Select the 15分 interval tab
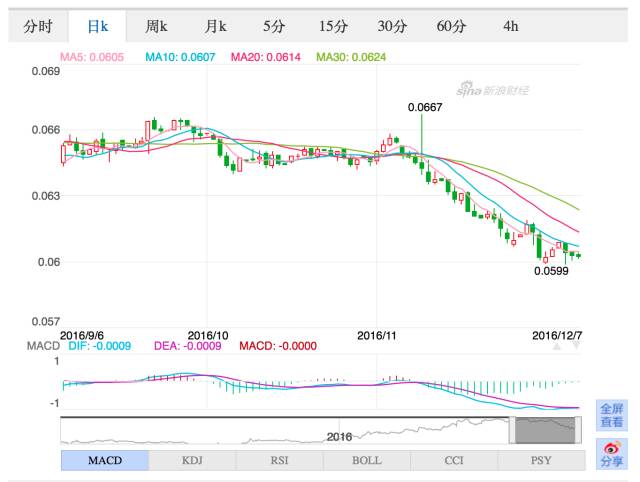The height and width of the screenshot is (482, 640). 333,26
